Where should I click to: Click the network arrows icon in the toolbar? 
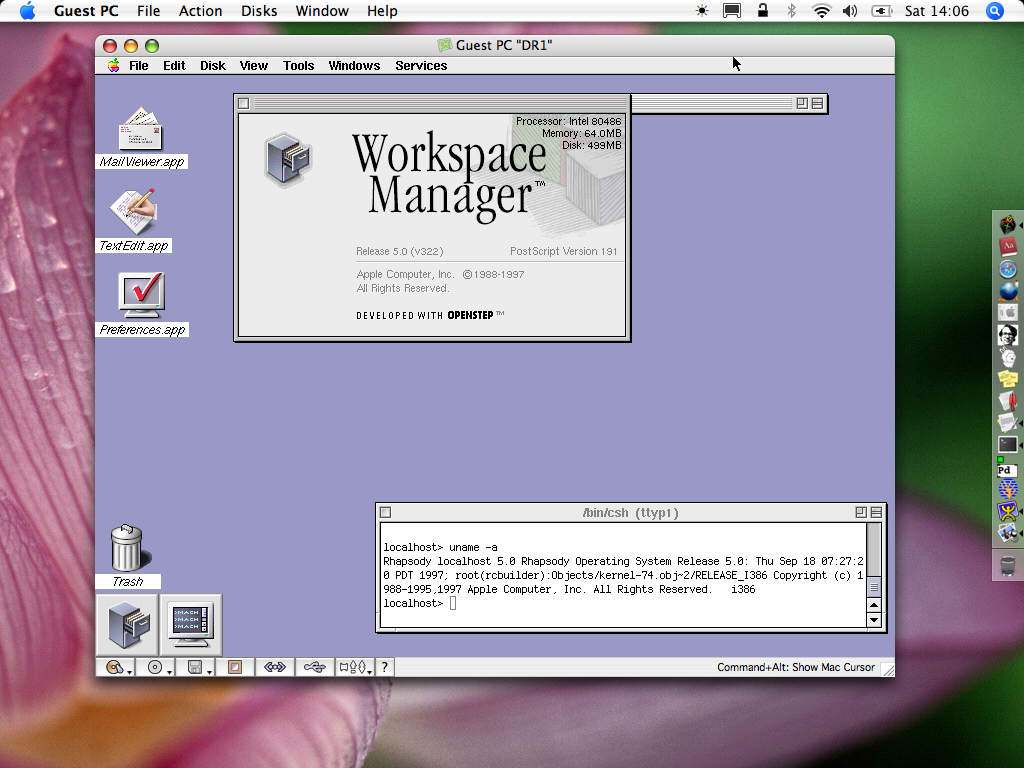click(x=274, y=667)
